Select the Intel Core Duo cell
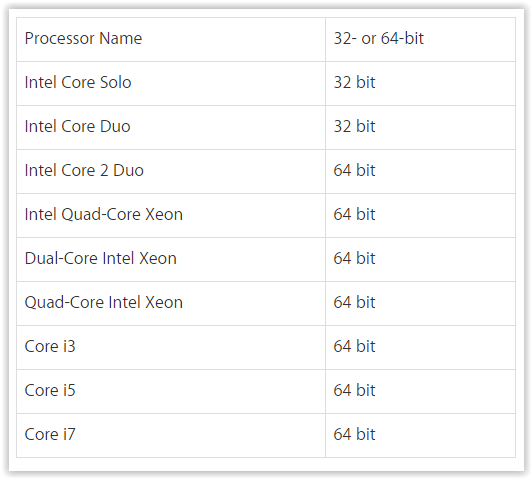This screenshot has width=532, height=479. 171,128
